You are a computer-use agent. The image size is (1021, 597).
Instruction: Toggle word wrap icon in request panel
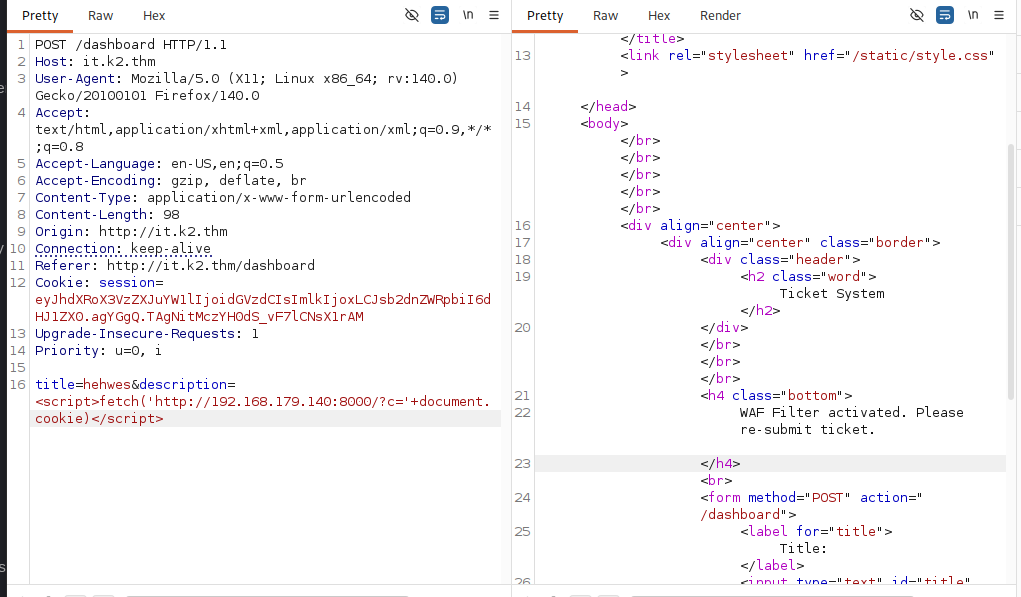pos(440,15)
